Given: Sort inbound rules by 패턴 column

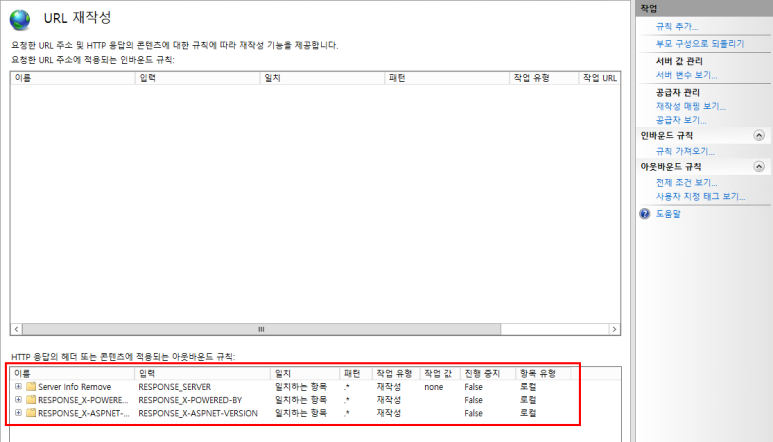Looking at the screenshot, I should point(447,78).
